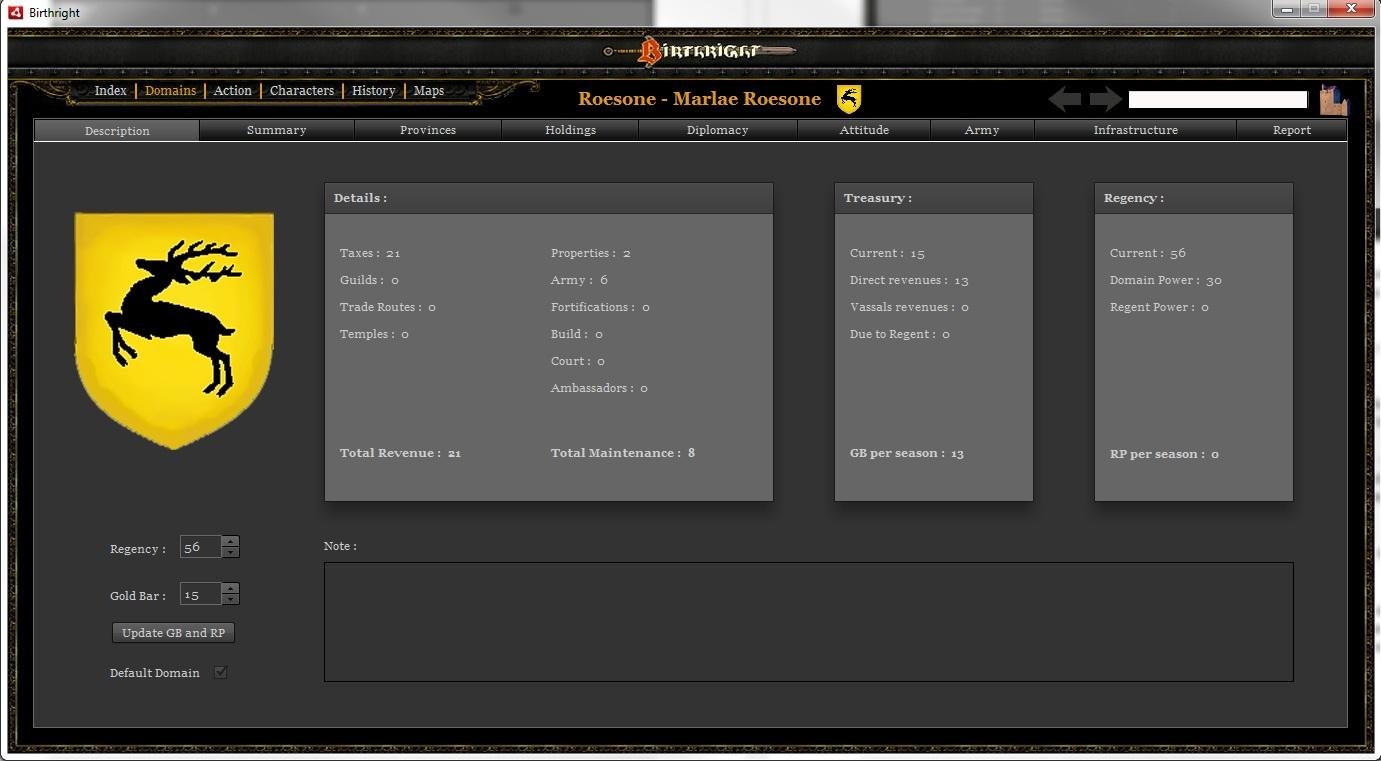
Task: Click the large Roesone coat of arms
Action: pos(174,330)
